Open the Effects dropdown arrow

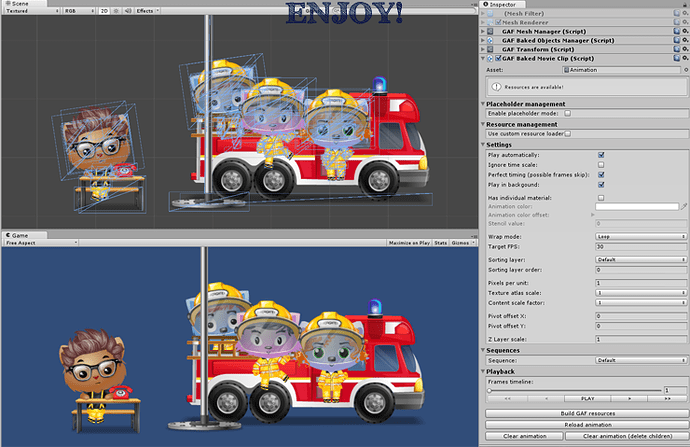pyautogui.click(x=158, y=11)
